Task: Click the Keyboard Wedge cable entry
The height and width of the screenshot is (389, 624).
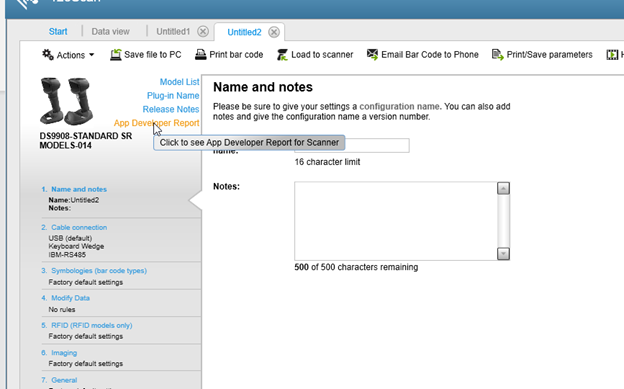Action: click(x=76, y=246)
